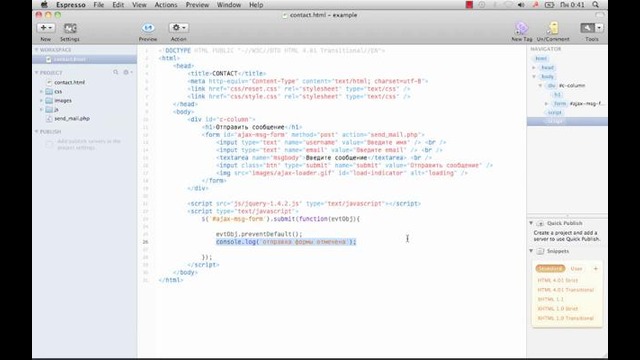The image size is (640, 360).
Task: Collapse the Quick Publish panel
Action: [531, 223]
